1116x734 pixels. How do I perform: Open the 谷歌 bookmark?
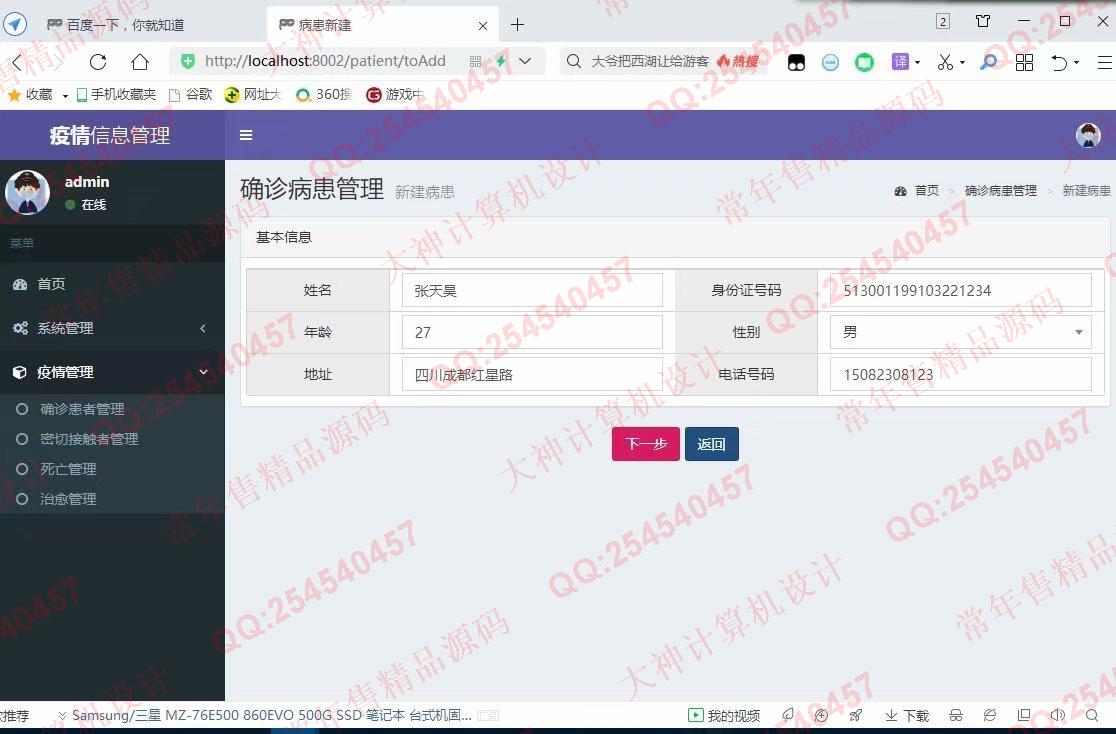coord(191,94)
